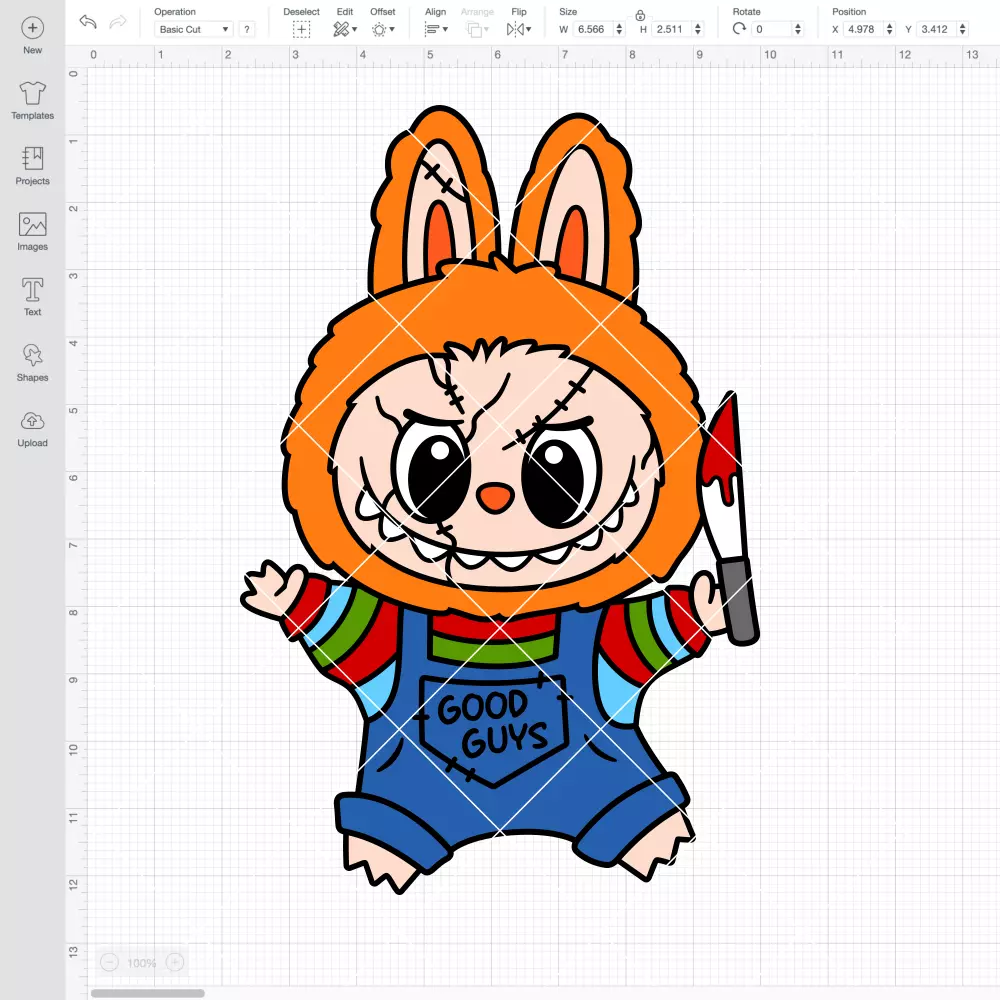The width and height of the screenshot is (1000, 1000).
Task: Click the Position X field
Action: [863, 29]
